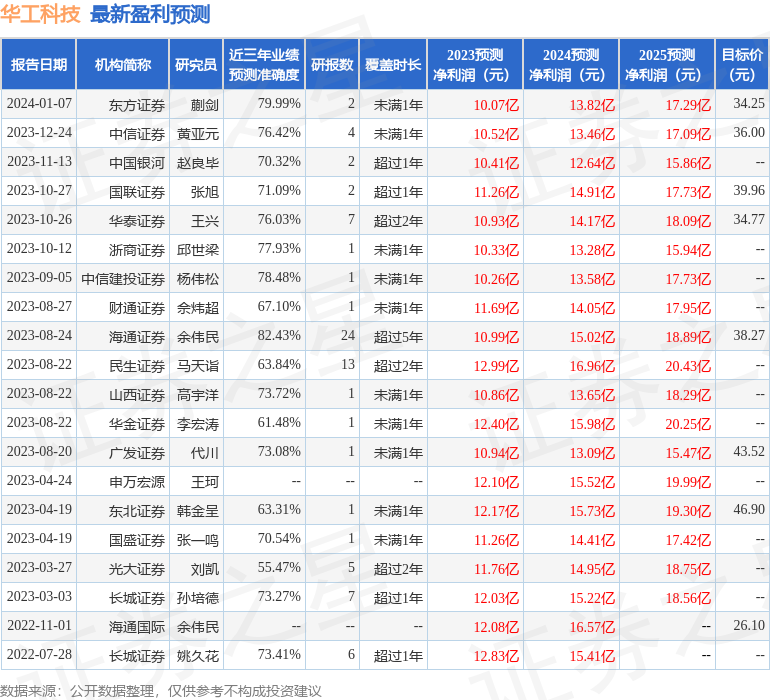Select the 目标价 column header

(x=742, y=64)
